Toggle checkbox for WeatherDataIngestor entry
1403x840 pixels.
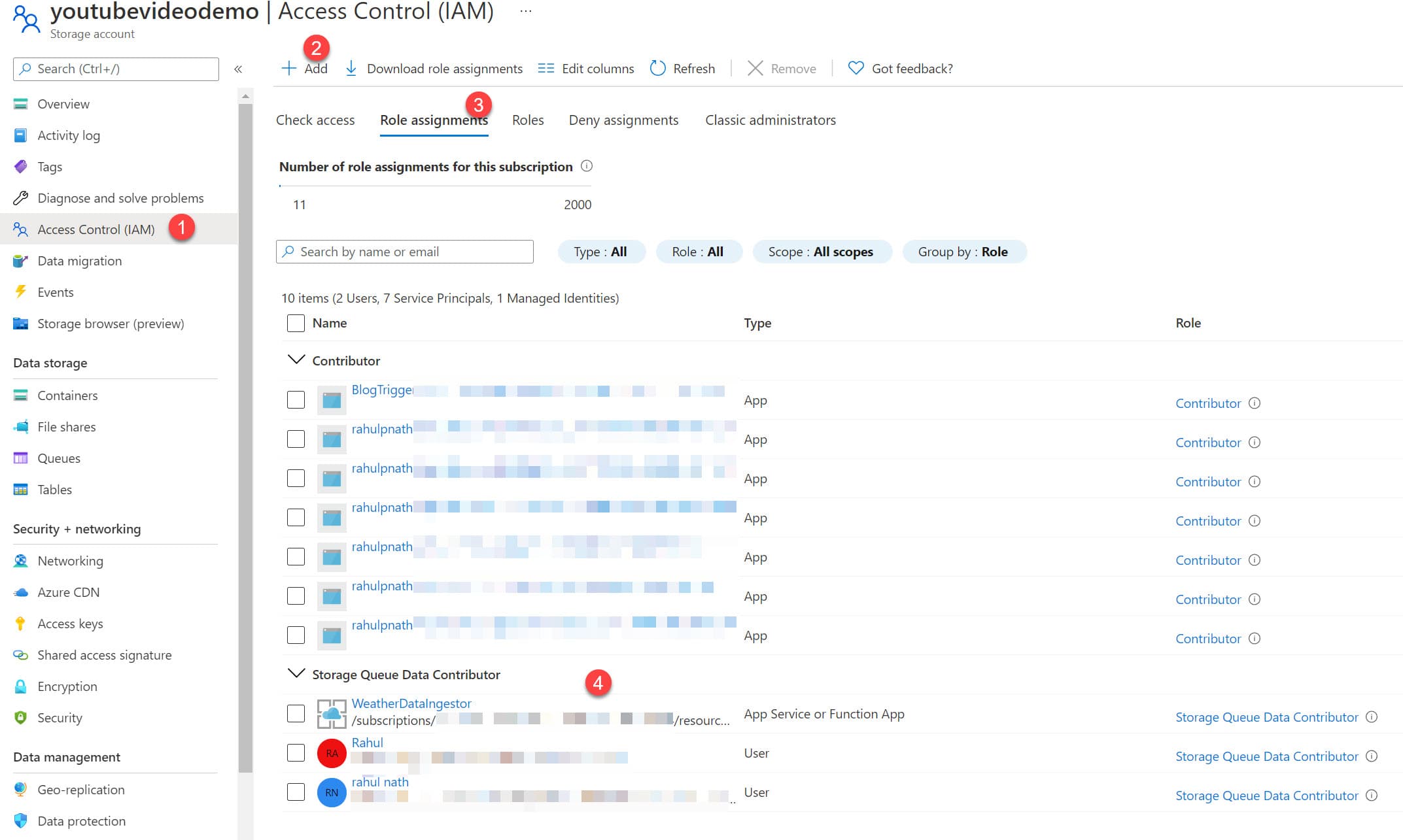(x=295, y=713)
